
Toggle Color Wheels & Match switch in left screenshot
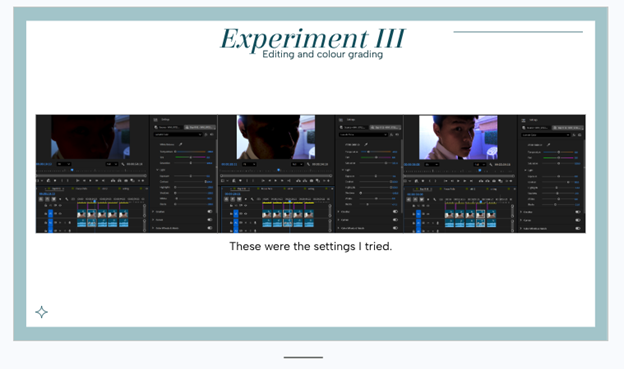(210, 228)
